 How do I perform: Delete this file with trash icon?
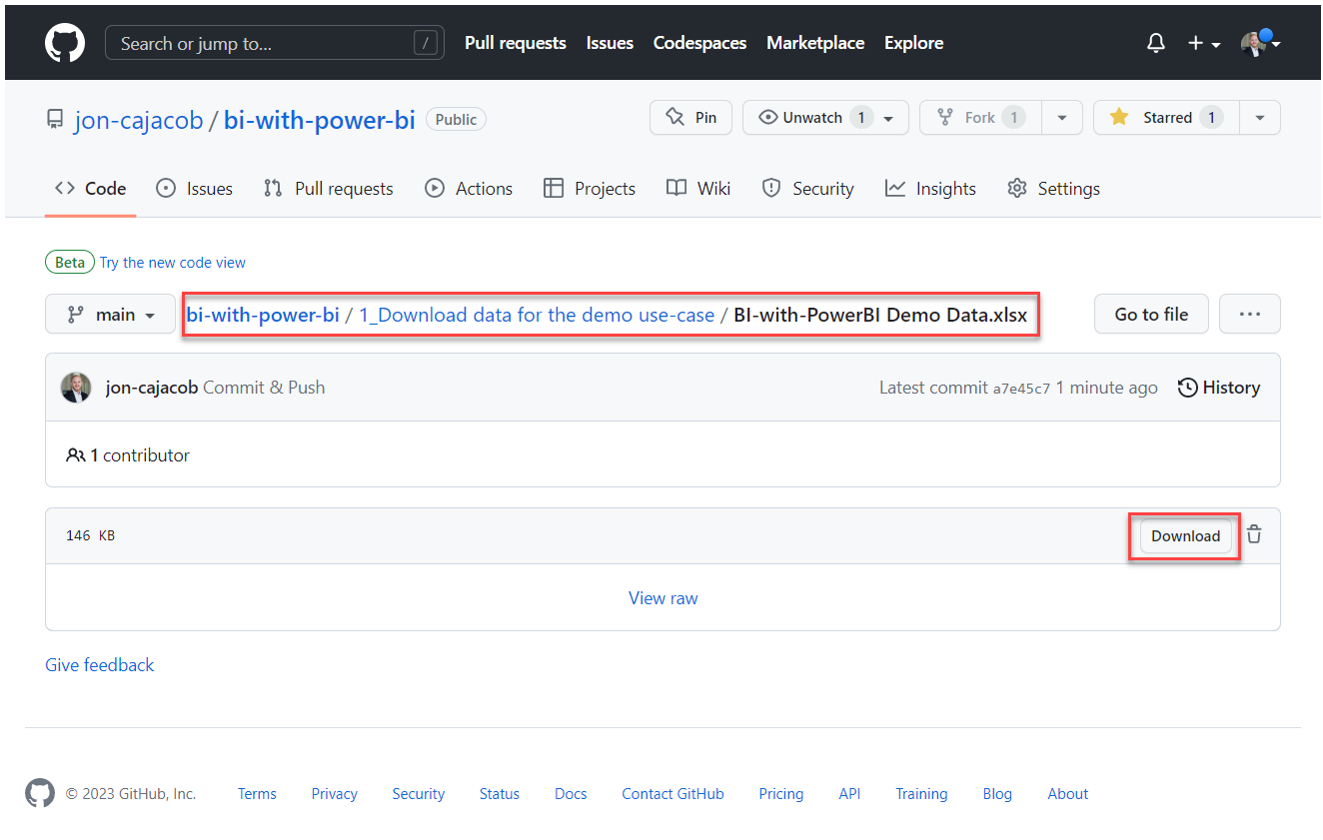click(x=1254, y=535)
